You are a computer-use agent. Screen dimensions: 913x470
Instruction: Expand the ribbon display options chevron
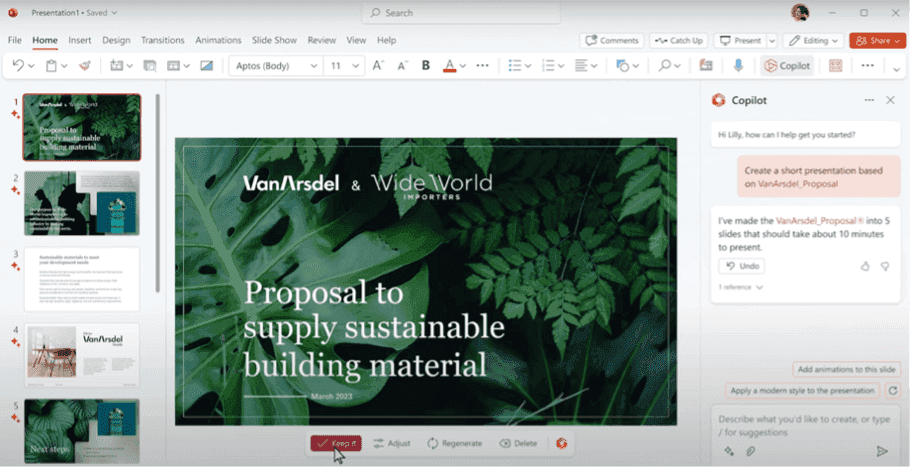coord(897,69)
